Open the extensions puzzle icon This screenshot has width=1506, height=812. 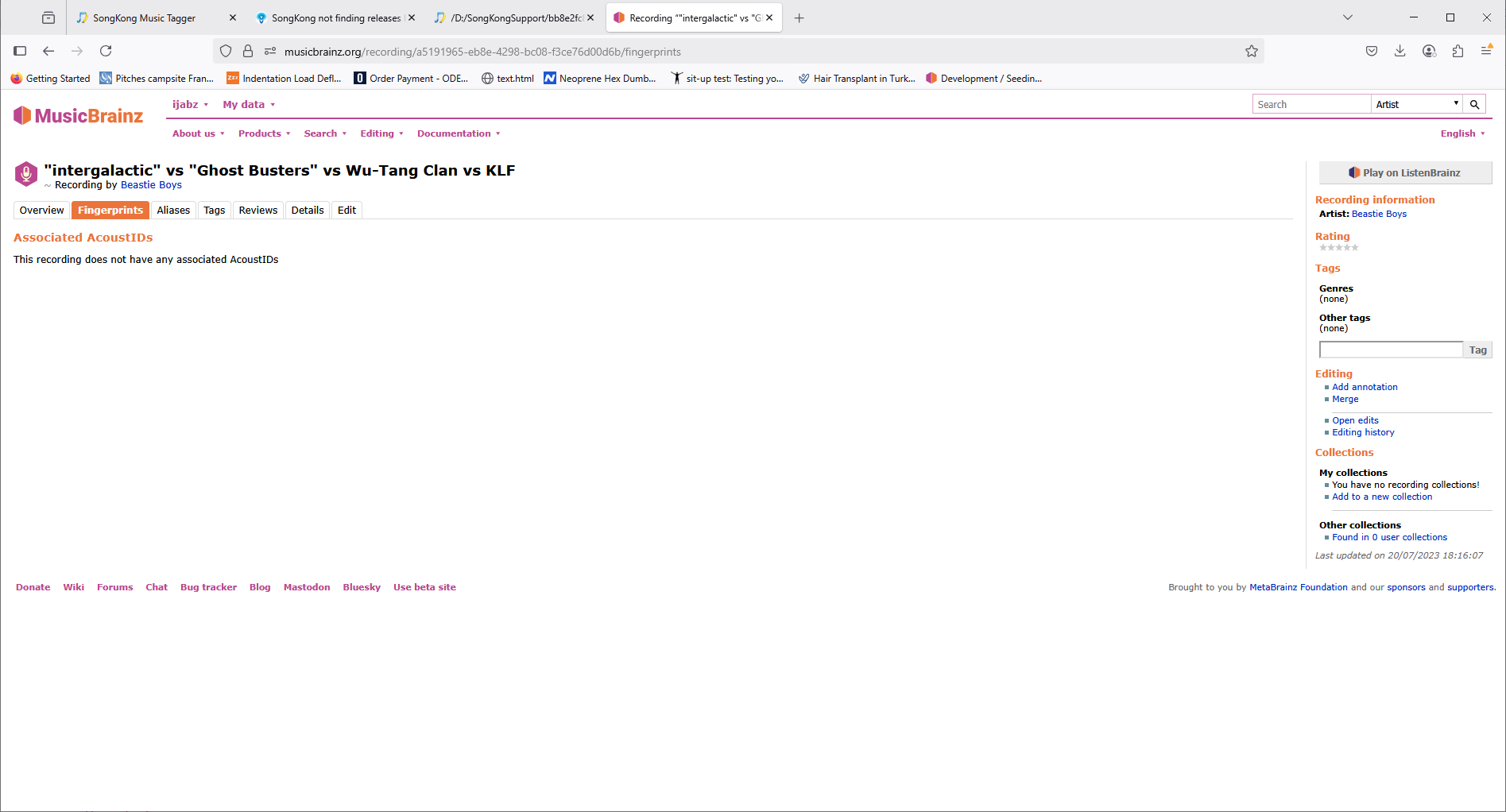(x=1458, y=51)
